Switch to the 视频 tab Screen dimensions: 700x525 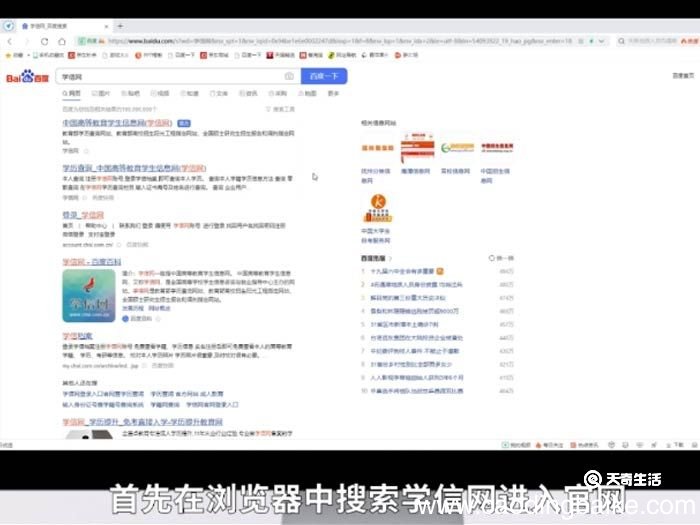coord(160,93)
